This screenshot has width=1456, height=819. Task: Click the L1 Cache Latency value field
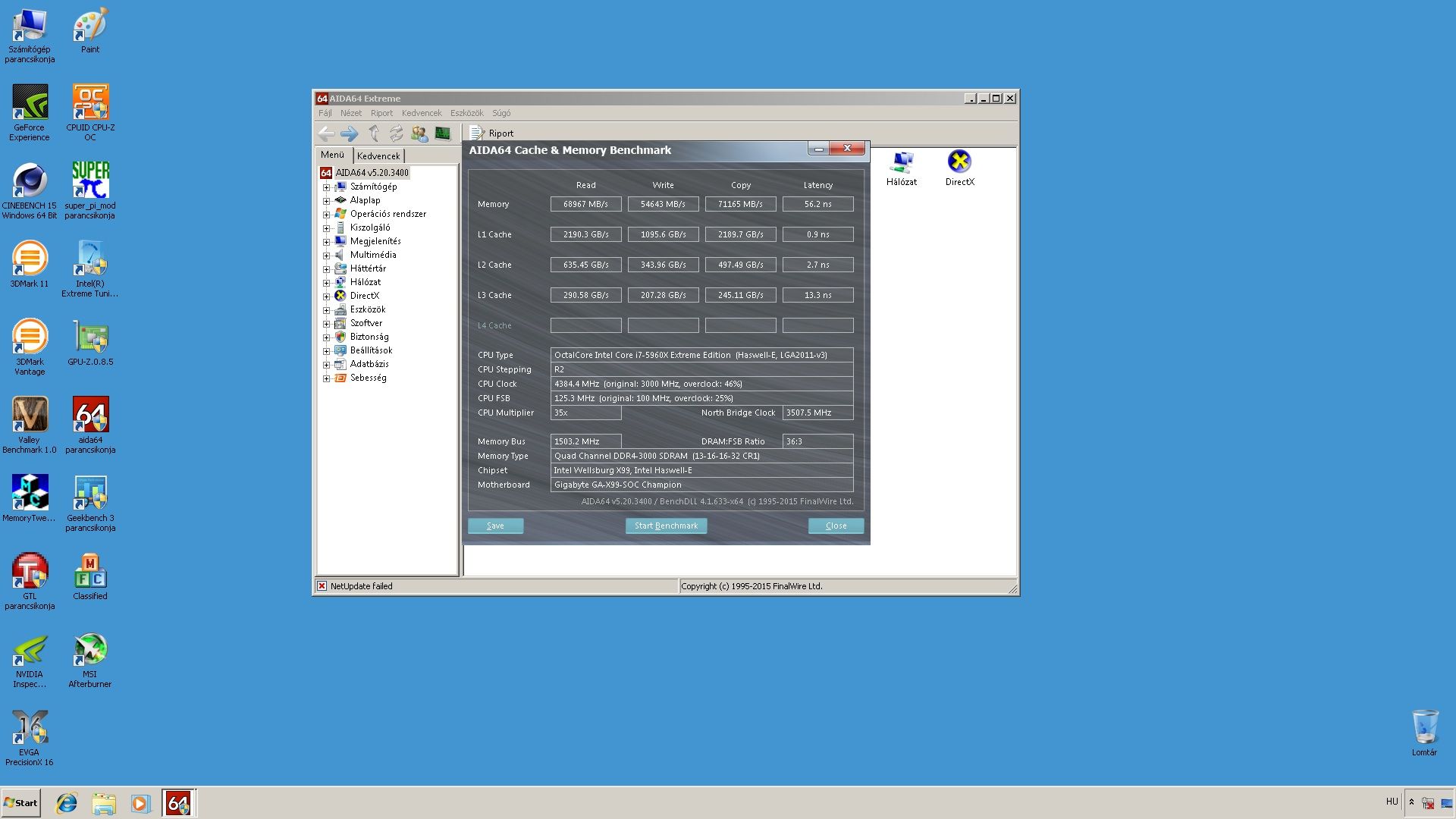pyautogui.click(x=817, y=234)
